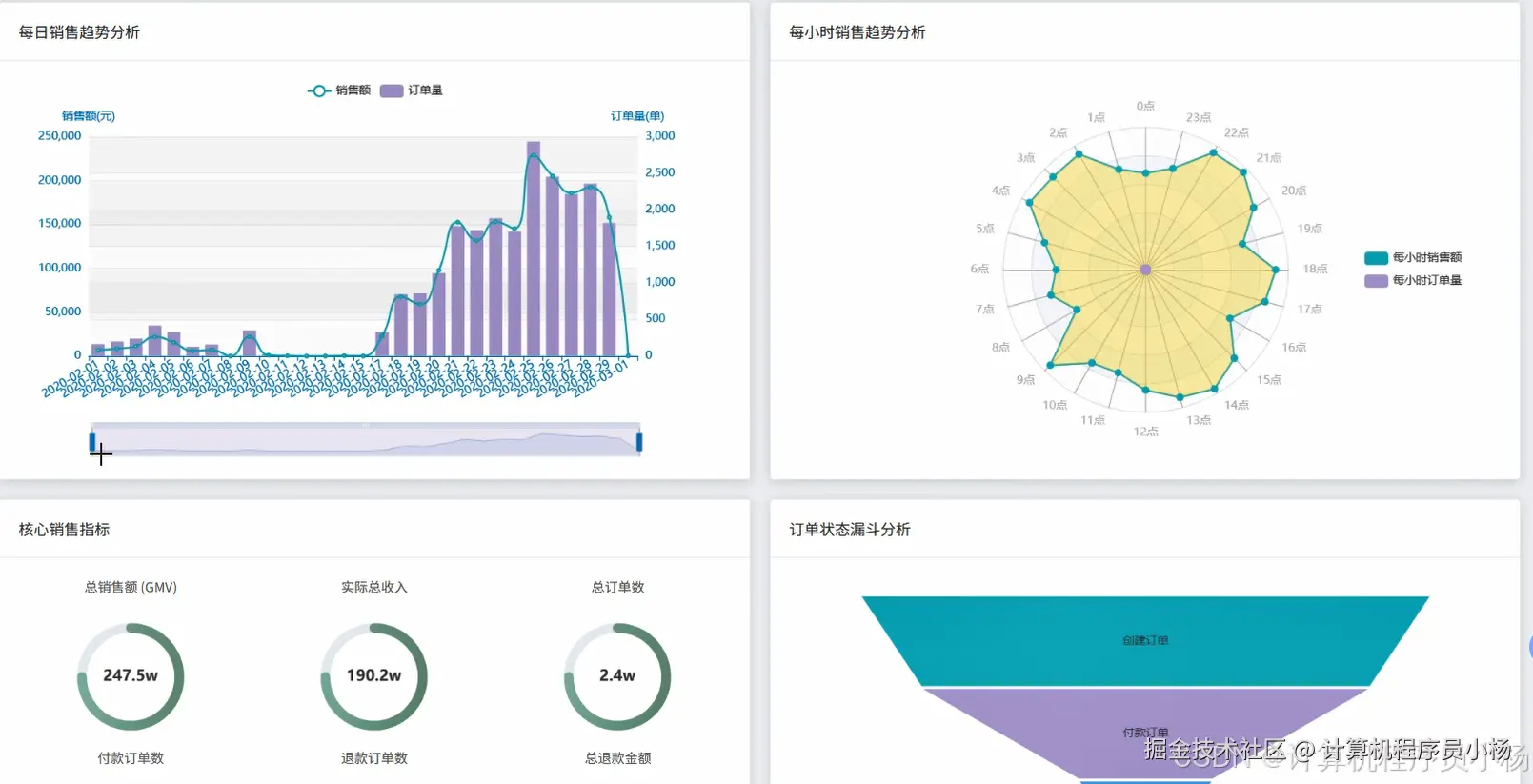Click the 21点 radar axis label
1533x784 pixels.
click(1269, 158)
